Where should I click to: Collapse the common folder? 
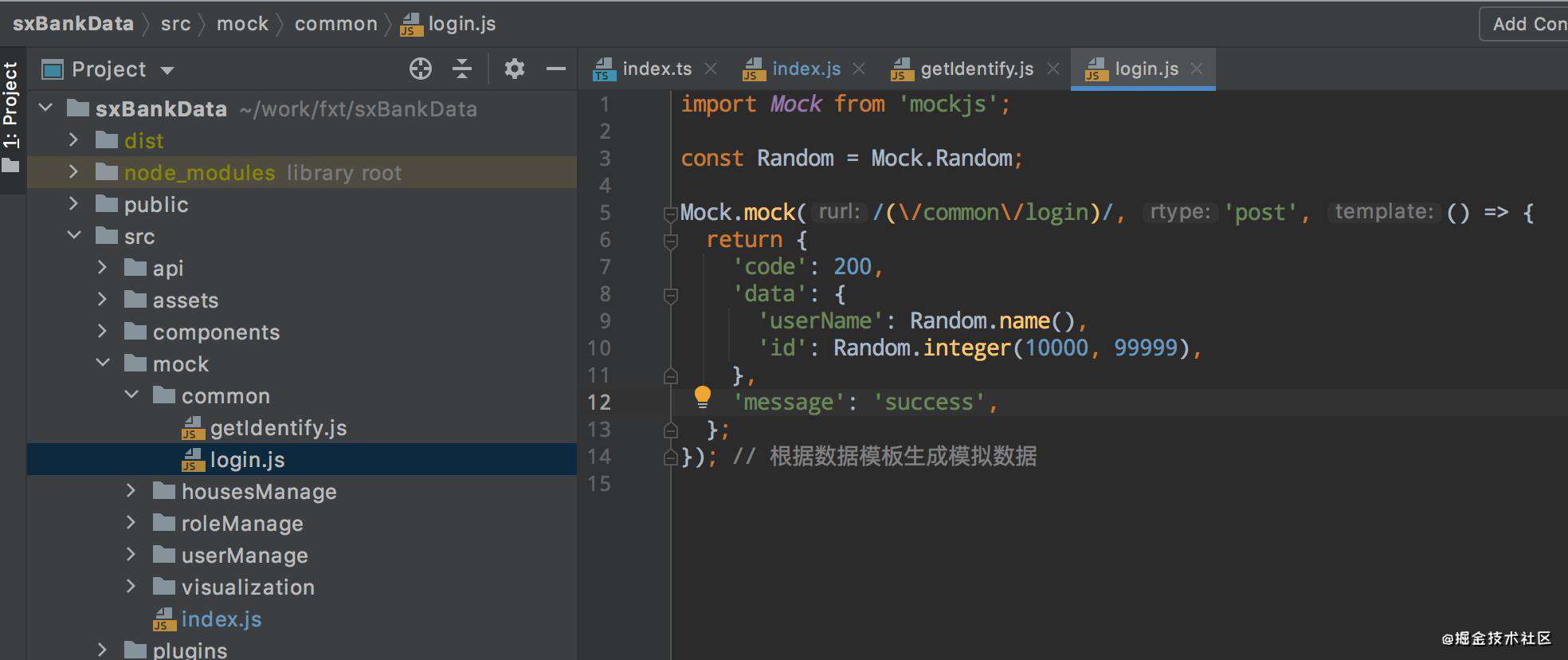(x=131, y=395)
